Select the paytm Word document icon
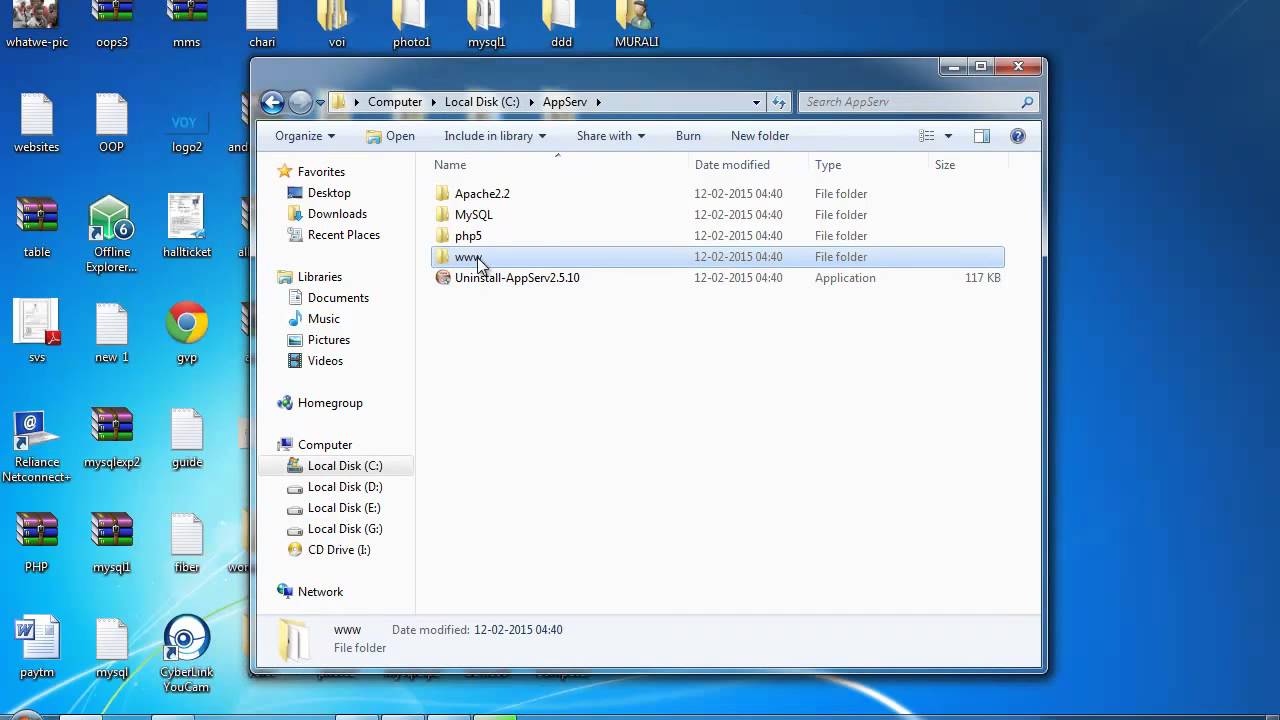Screen dimensions: 1280x720 click(x=37, y=648)
